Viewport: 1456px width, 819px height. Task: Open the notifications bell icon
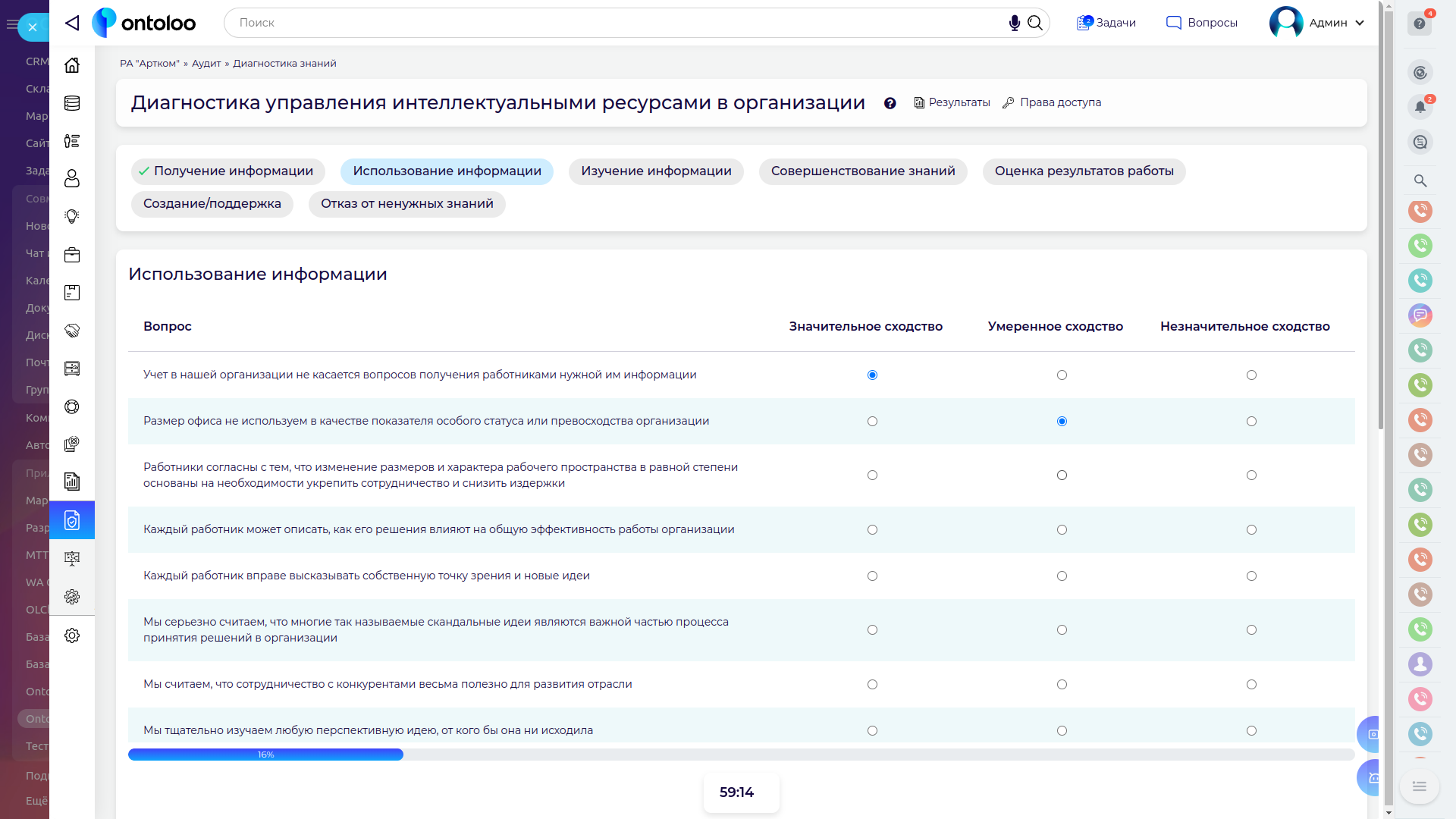coord(1420,107)
